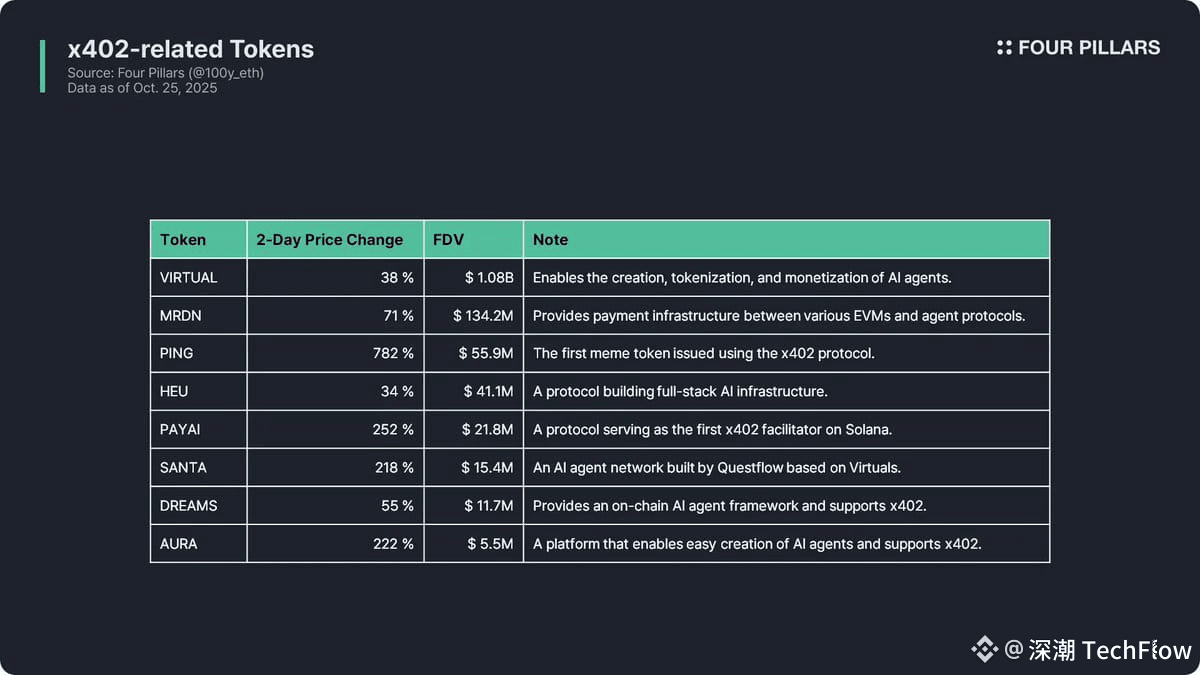Viewport: 1200px width, 675px height.
Task: Click the Token column header
Action: tap(183, 240)
